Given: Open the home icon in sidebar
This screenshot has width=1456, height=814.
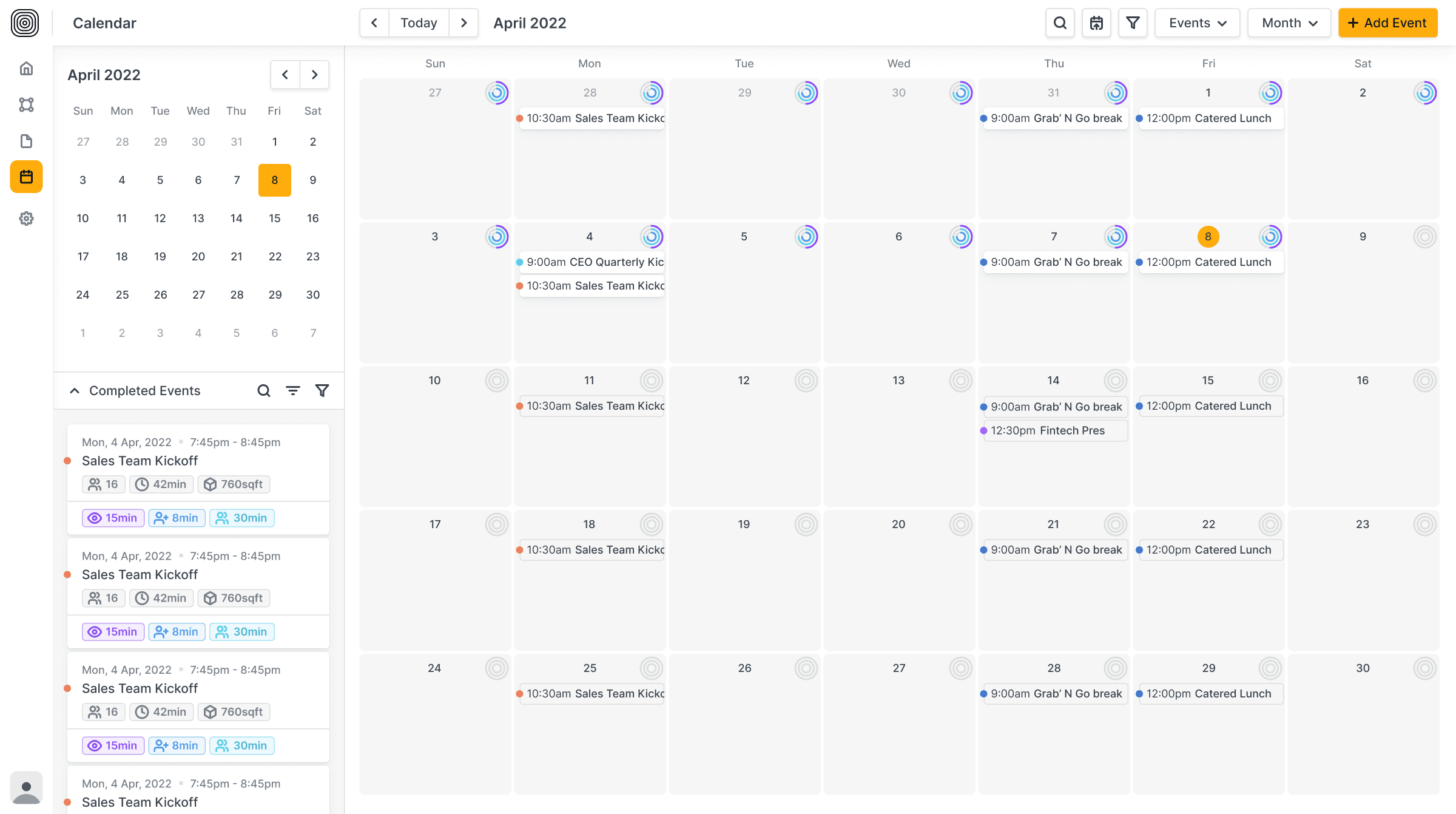Looking at the screenshot, I should (26, 69).
